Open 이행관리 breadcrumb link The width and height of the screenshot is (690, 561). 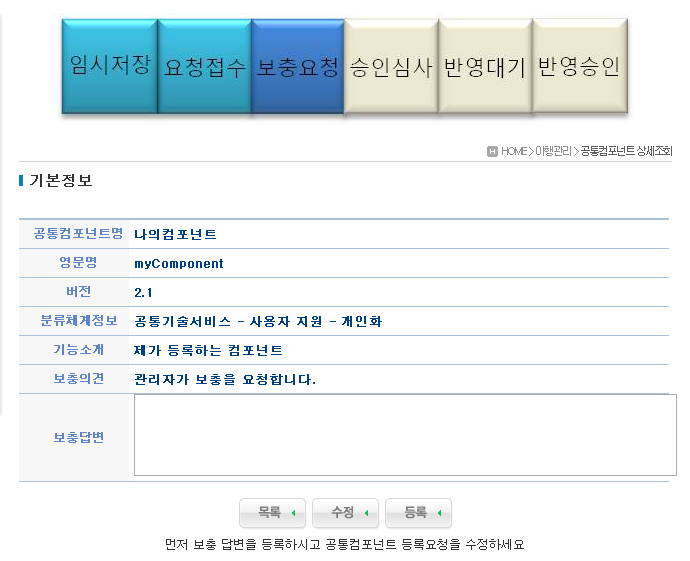553,151
